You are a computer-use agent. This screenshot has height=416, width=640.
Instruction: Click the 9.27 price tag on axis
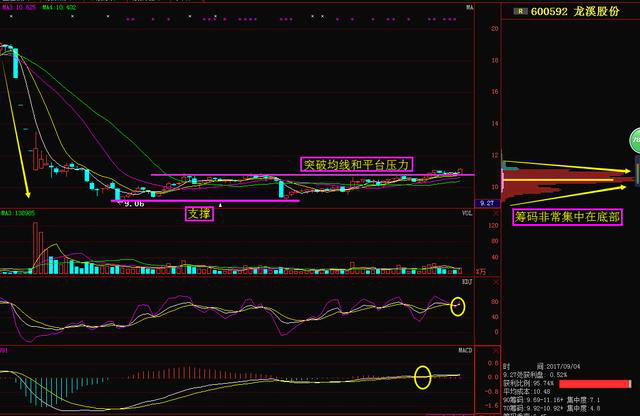[x=487, y=203]
